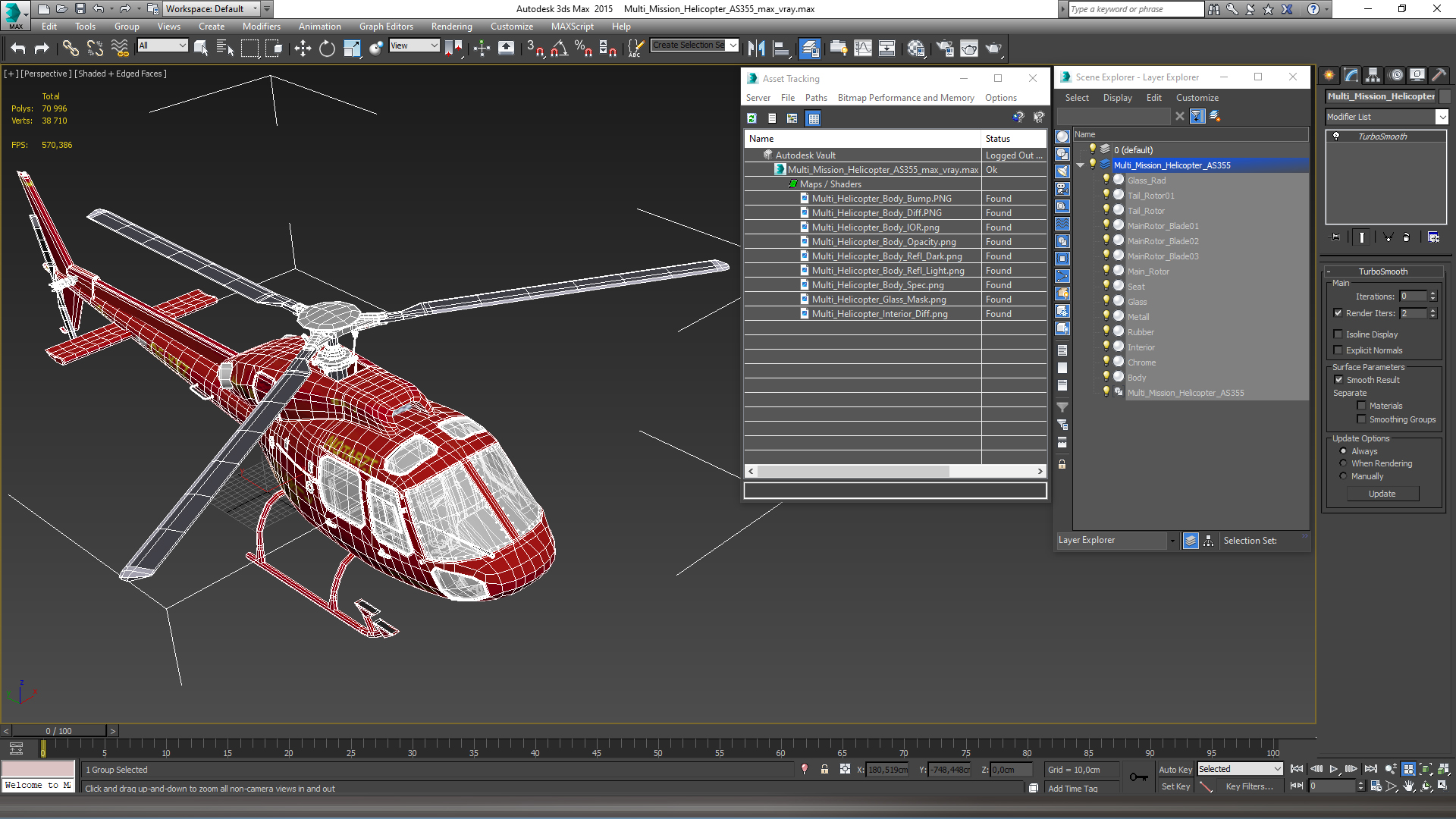Open the Rendering menu
Image resolution: width=1456 pixels, height=819 pixels.
451,27
